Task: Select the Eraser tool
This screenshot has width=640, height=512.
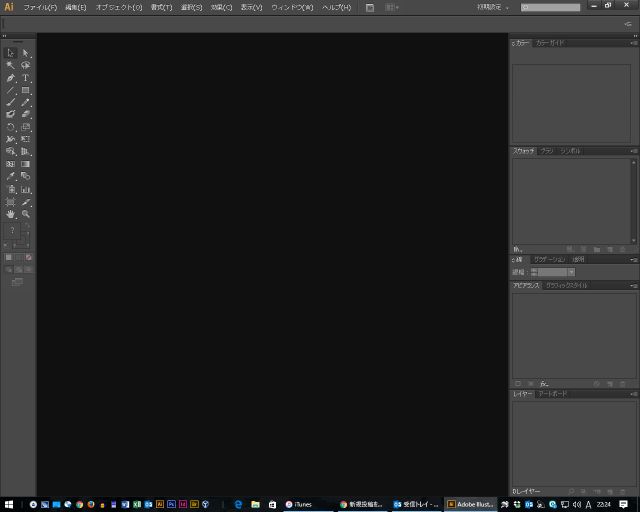Action: click(x=26, y=114)
